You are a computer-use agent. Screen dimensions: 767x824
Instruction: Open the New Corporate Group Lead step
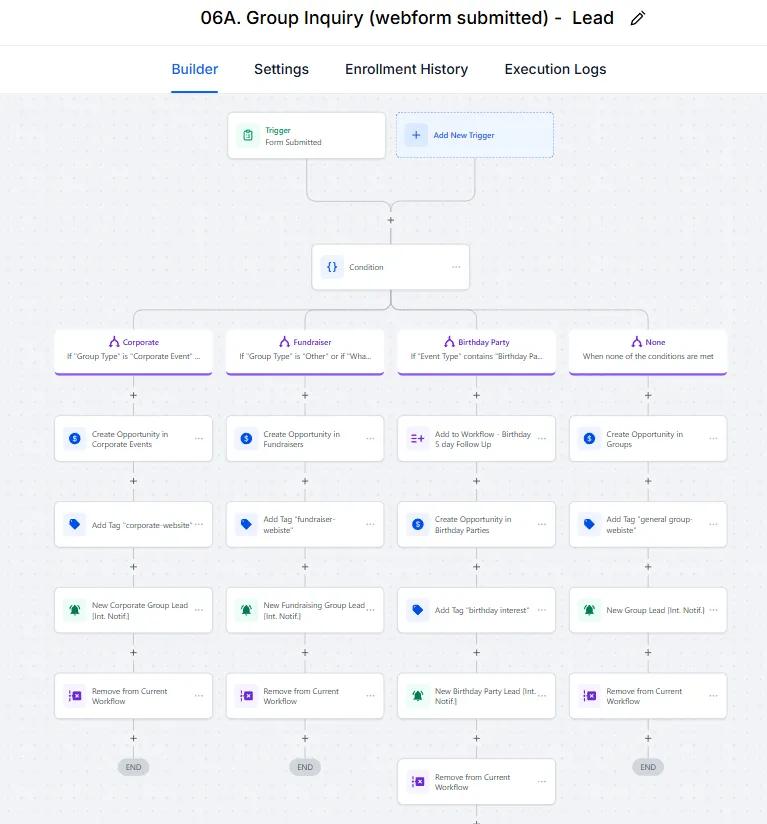tap(133, 610)
